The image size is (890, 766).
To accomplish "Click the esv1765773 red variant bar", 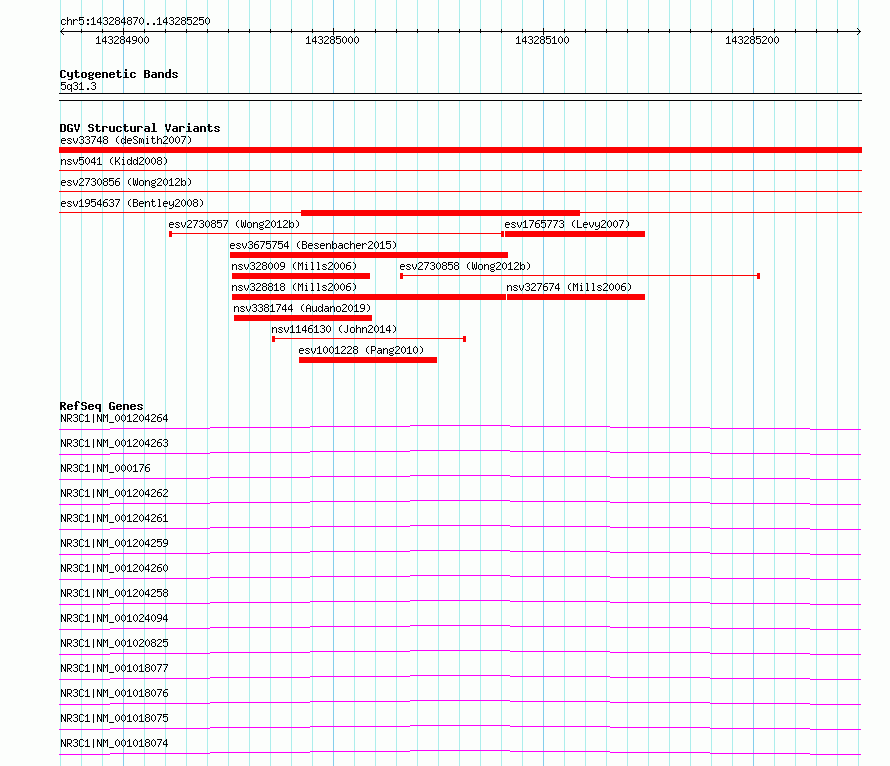I will click(x=574, y=234).
